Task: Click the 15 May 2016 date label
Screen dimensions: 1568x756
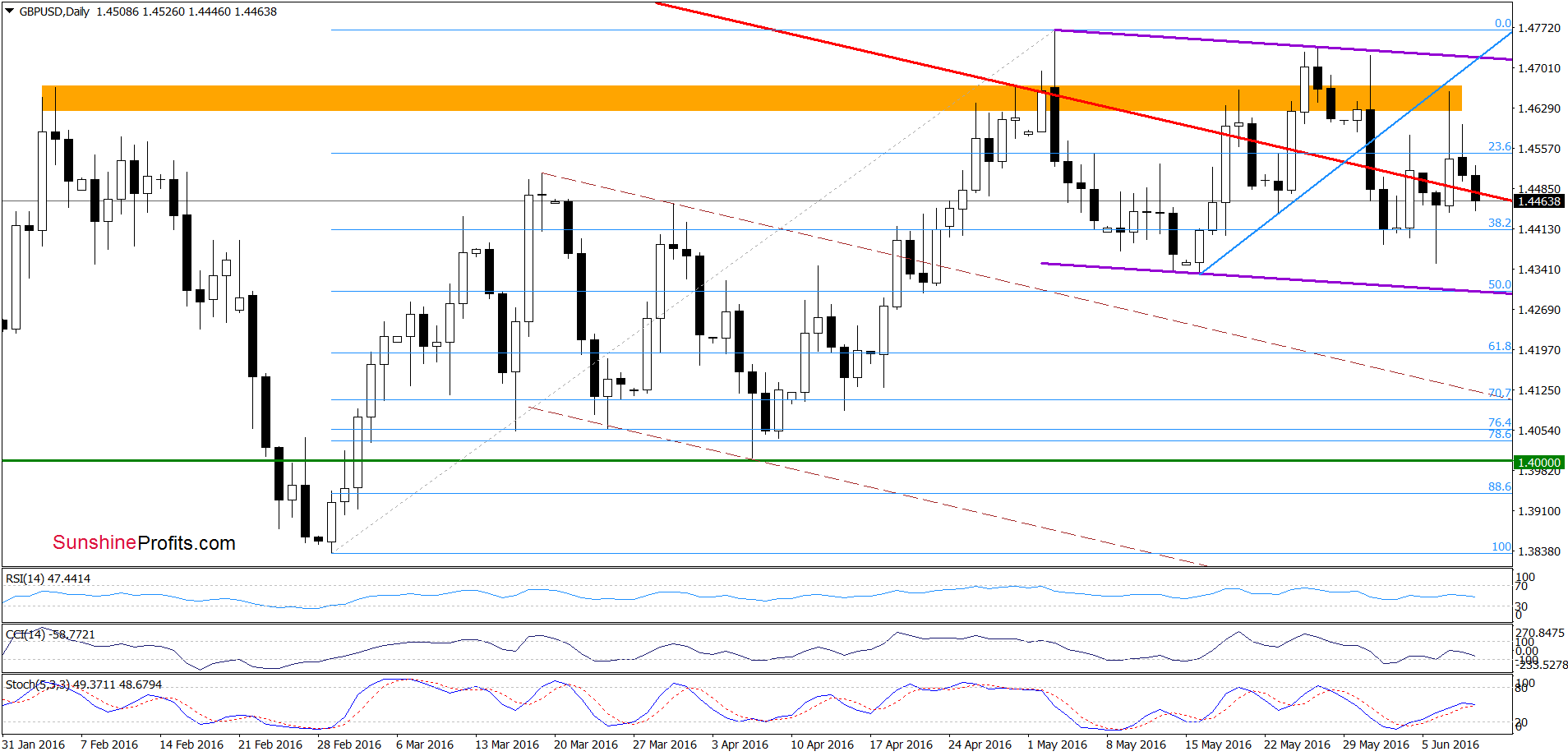Action: tap(1218, 744)
